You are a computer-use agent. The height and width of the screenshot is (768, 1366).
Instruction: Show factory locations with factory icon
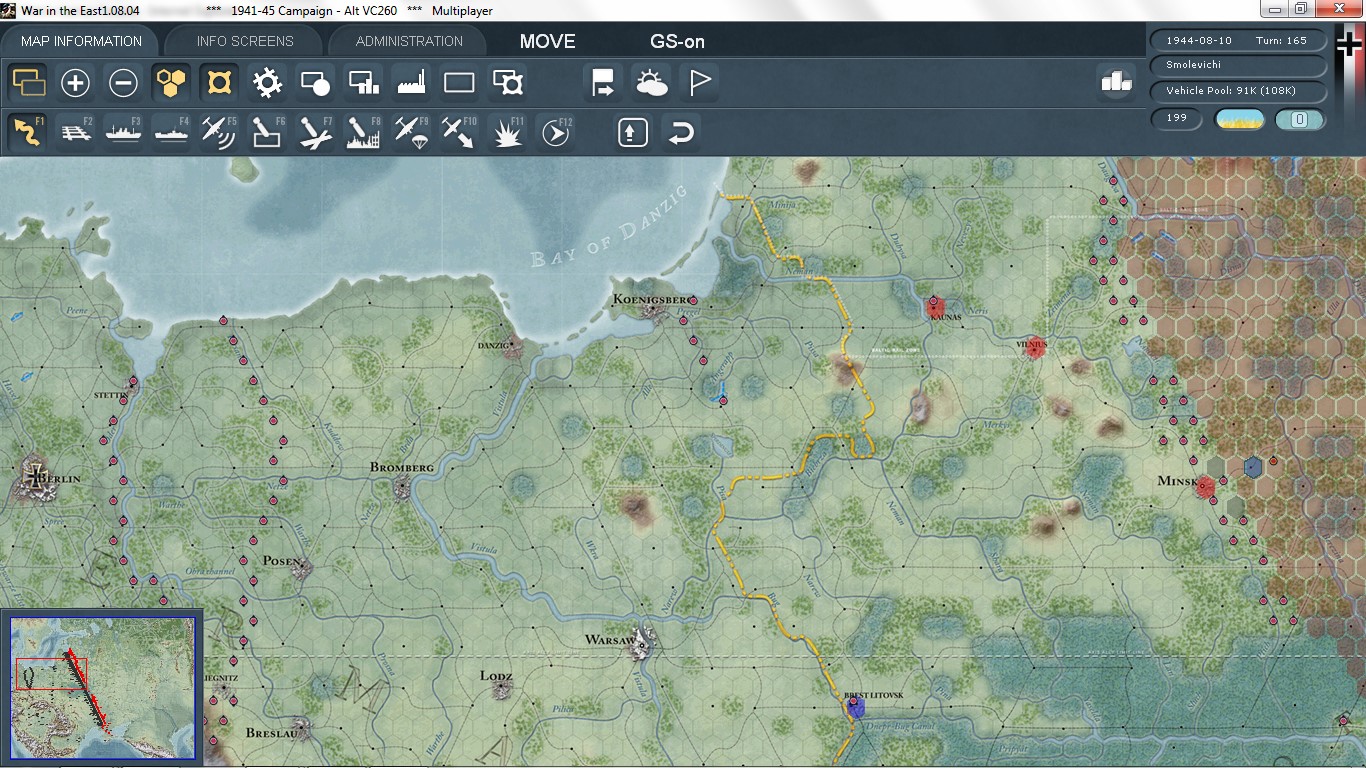[x=411, y=82]
